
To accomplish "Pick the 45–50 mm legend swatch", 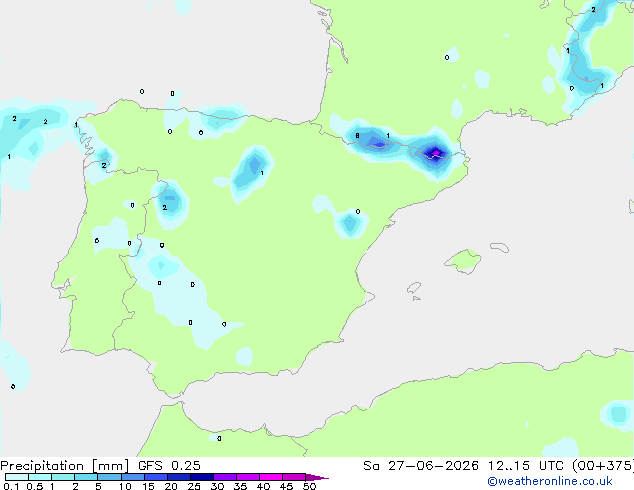I will coord(294,477).
